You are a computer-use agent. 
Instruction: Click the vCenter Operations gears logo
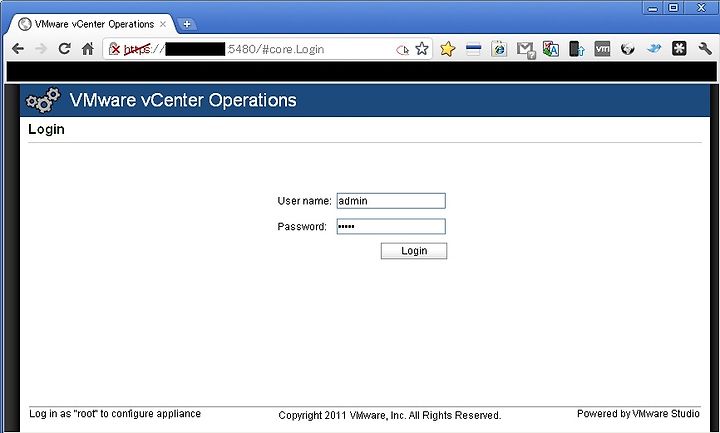(43, 100)
